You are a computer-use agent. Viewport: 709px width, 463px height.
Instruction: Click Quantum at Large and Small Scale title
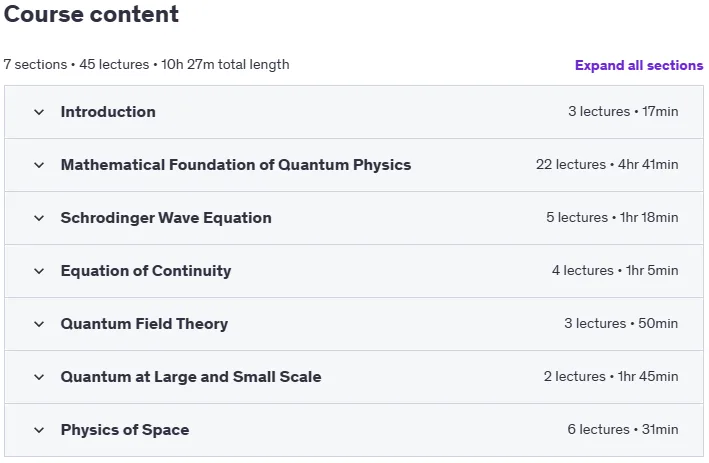(191, 376)
